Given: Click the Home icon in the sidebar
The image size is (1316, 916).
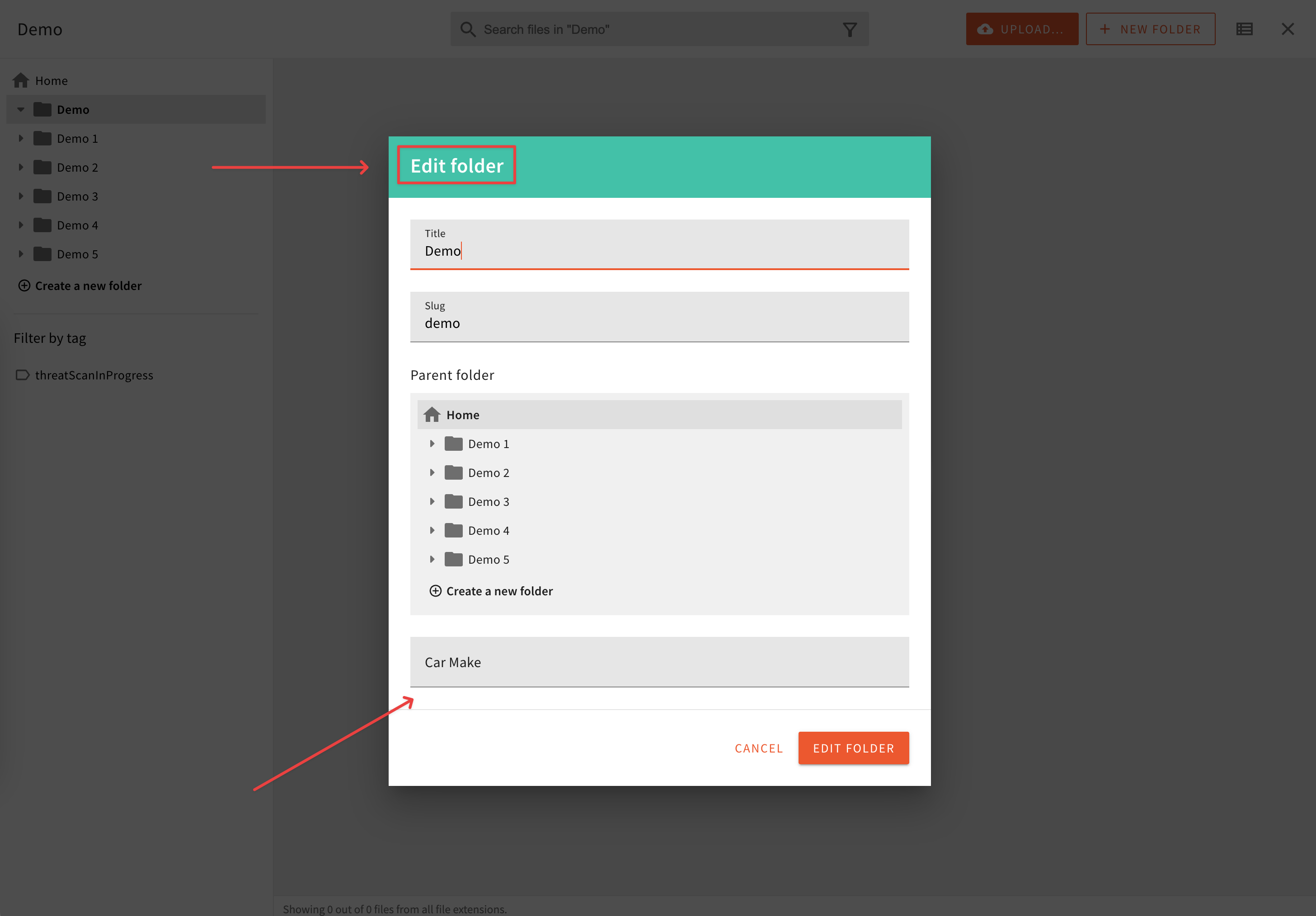Looking at the screenshot, I should [x=21, y=80].
